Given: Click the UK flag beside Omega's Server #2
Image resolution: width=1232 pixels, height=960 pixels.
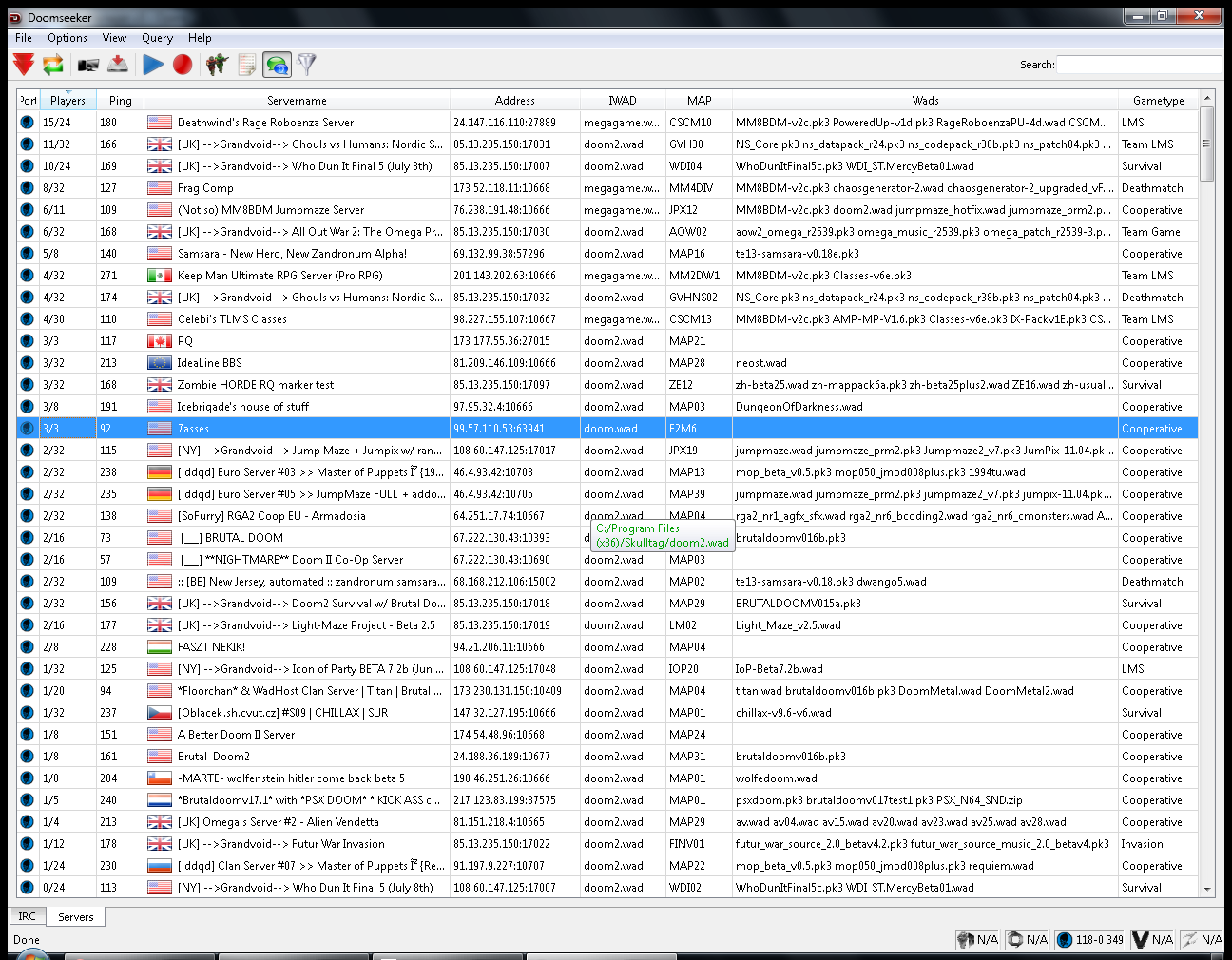Looking at the screenshot, I should click(x=160, y=822).
